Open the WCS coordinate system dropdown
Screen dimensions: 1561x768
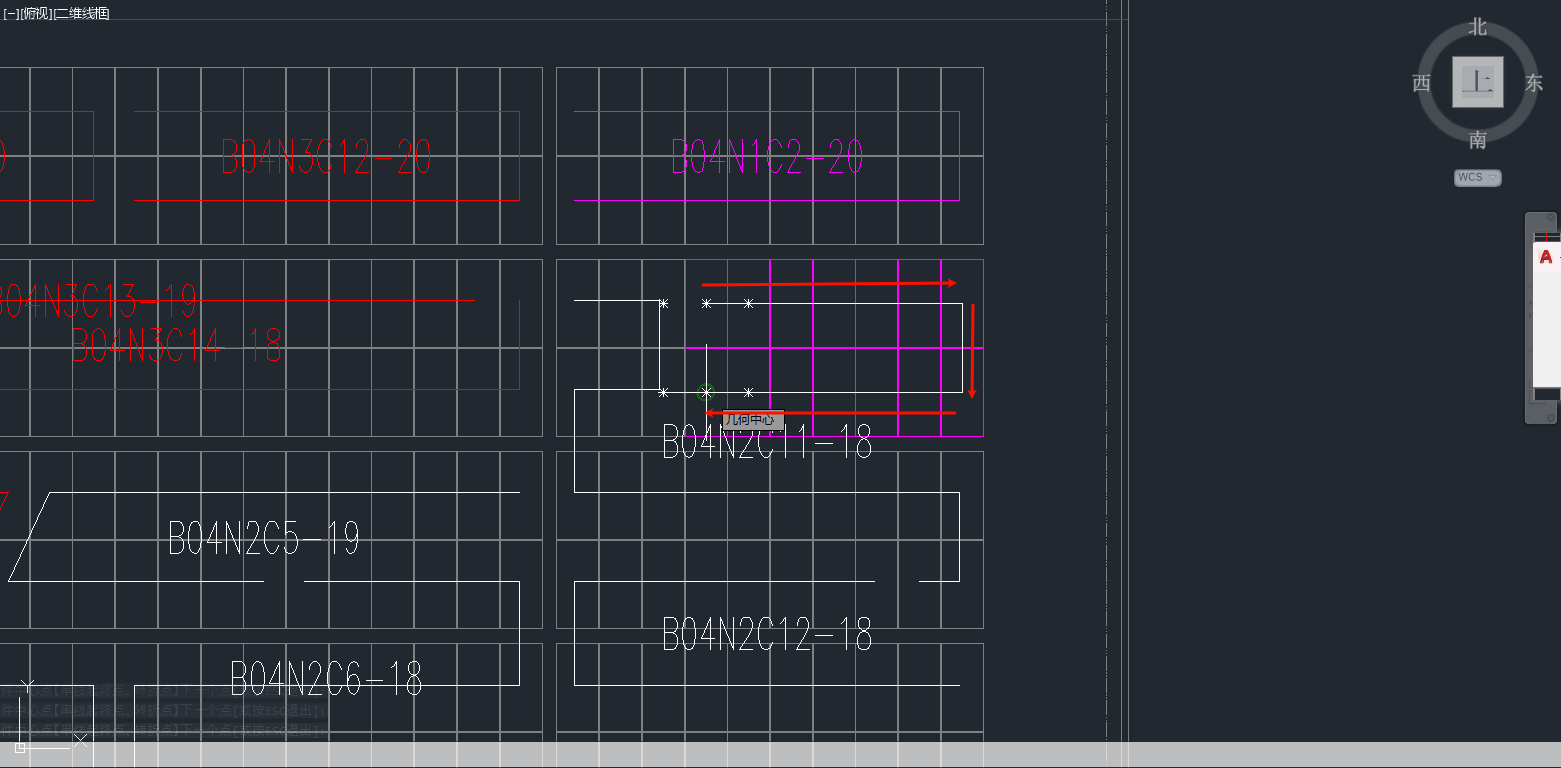point(1477,178)
